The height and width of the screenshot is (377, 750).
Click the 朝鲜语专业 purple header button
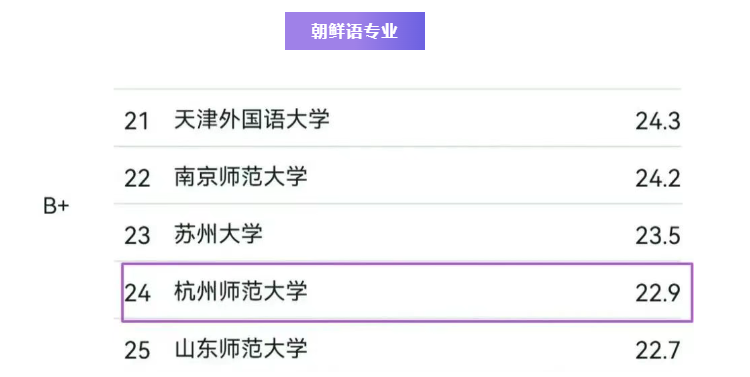354,31
